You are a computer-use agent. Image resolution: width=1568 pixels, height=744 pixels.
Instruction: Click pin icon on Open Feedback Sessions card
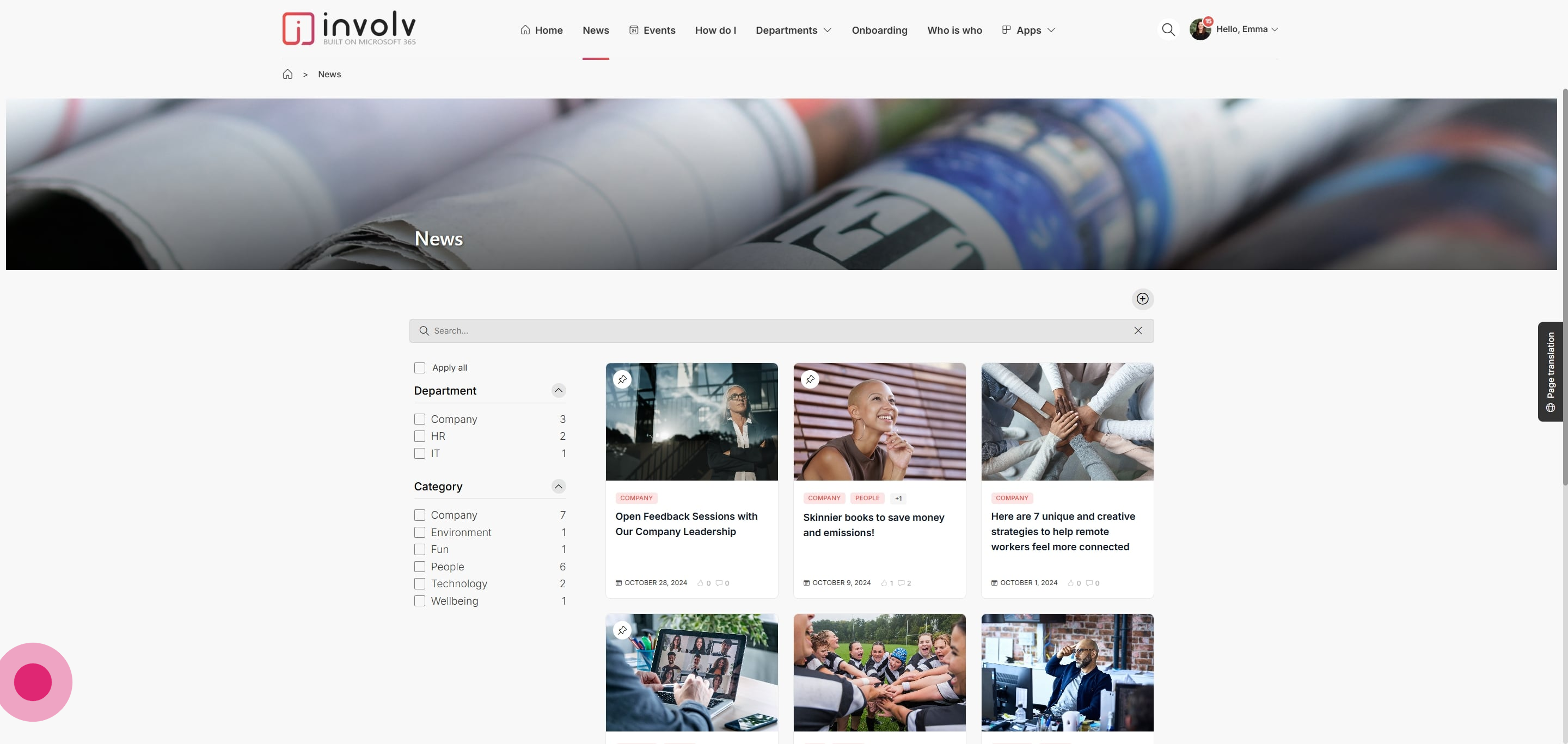coord(622,379)
